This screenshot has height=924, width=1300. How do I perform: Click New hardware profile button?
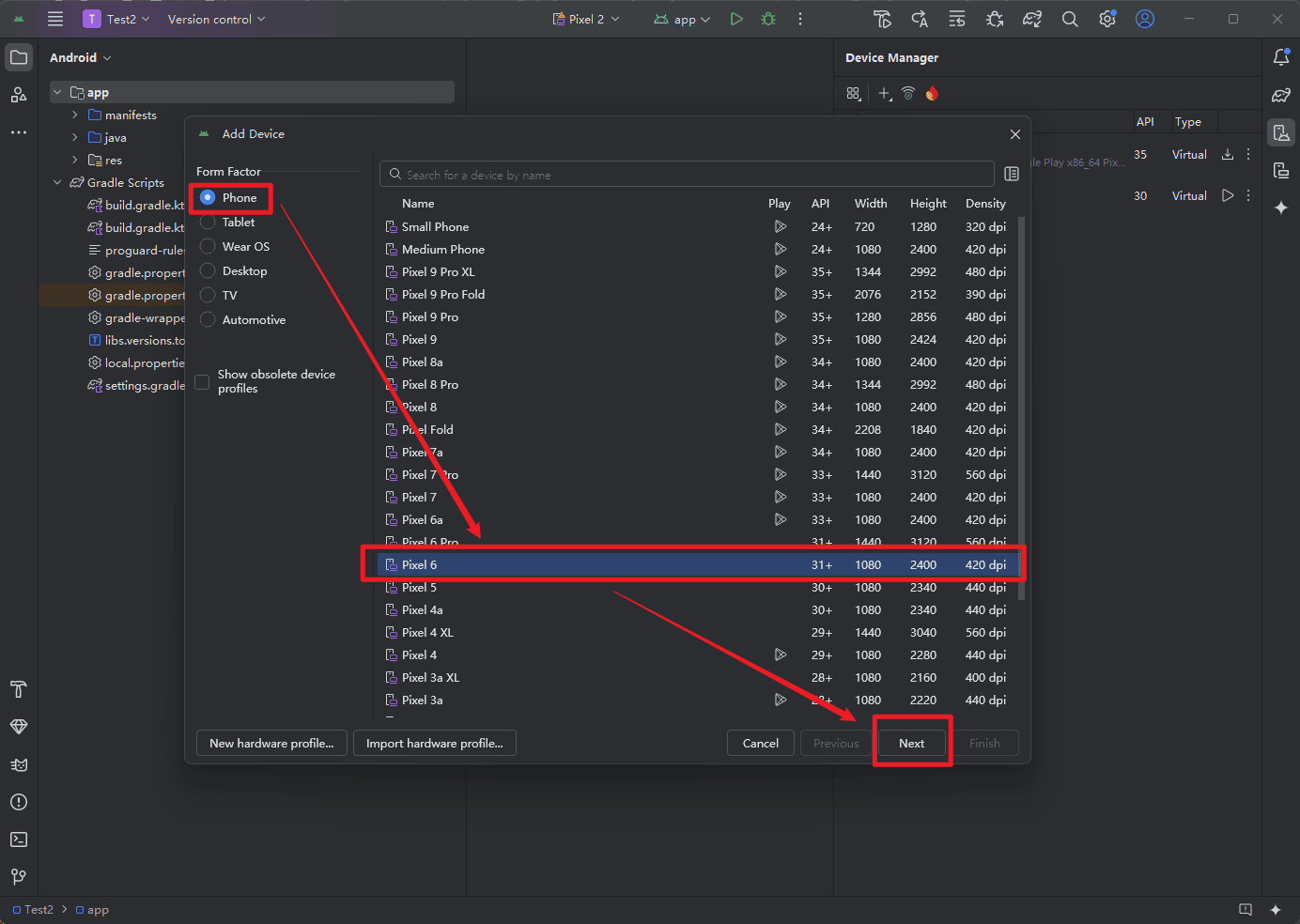pyautogui.click(x=271, y=743)
